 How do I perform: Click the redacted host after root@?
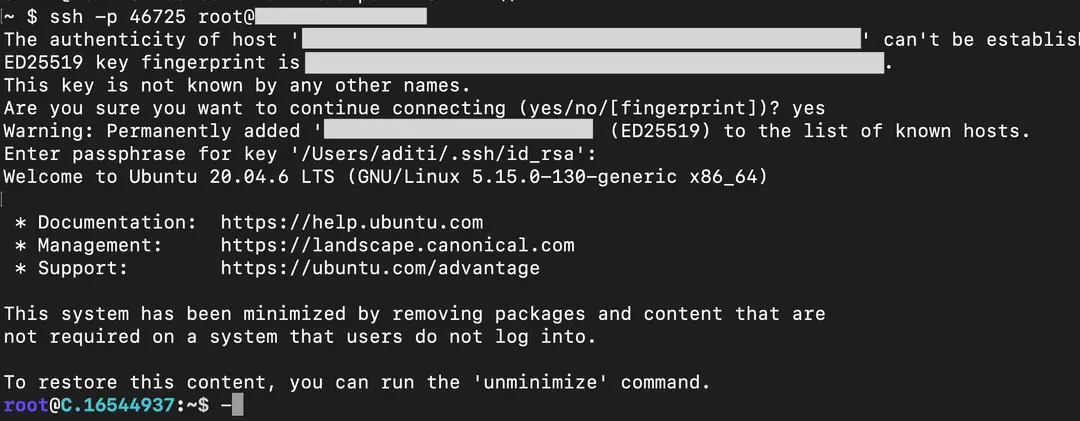point(342,17)
